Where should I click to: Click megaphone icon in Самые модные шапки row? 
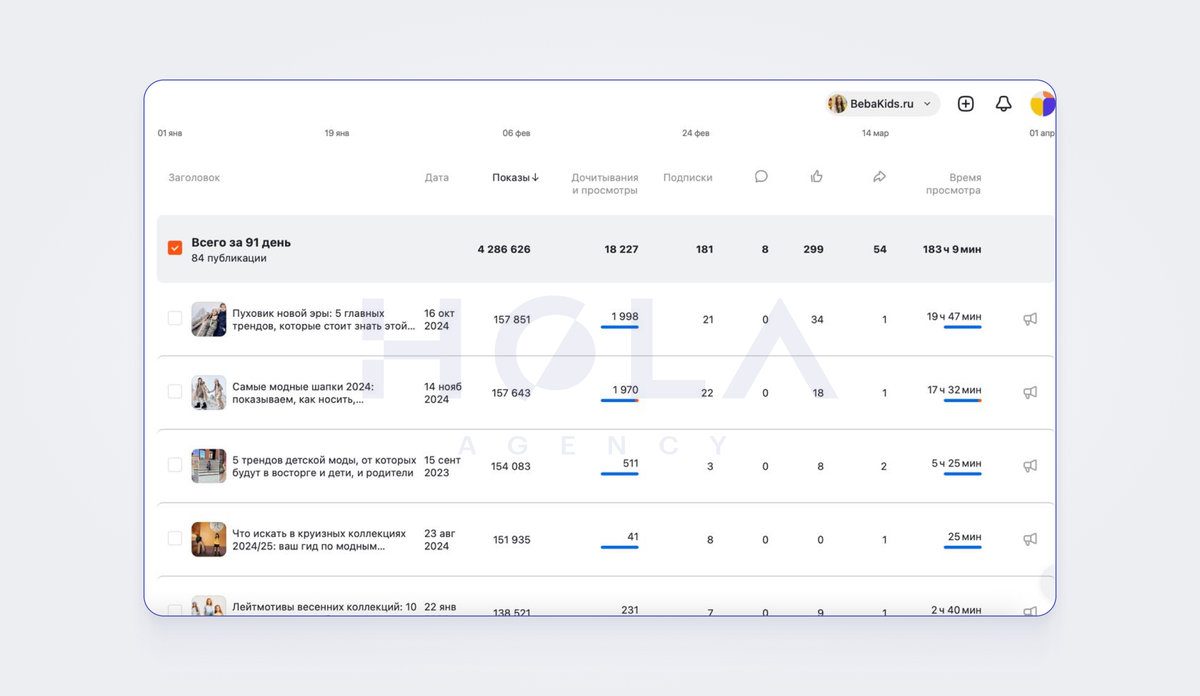pyautogui.click(x=1030, y=392)
